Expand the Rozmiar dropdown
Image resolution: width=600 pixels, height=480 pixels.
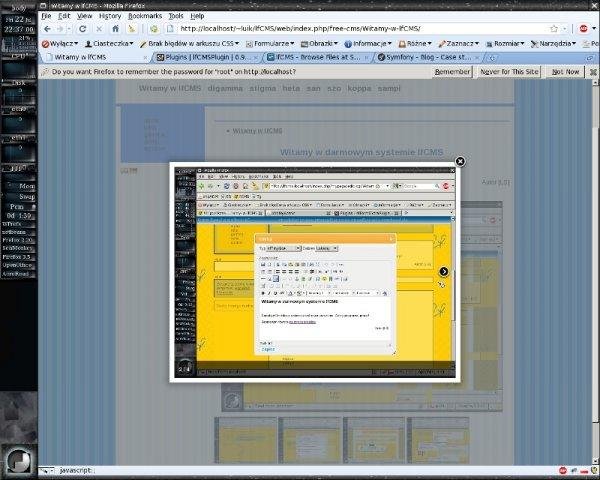pyautogui.click(x=505, y=44)
